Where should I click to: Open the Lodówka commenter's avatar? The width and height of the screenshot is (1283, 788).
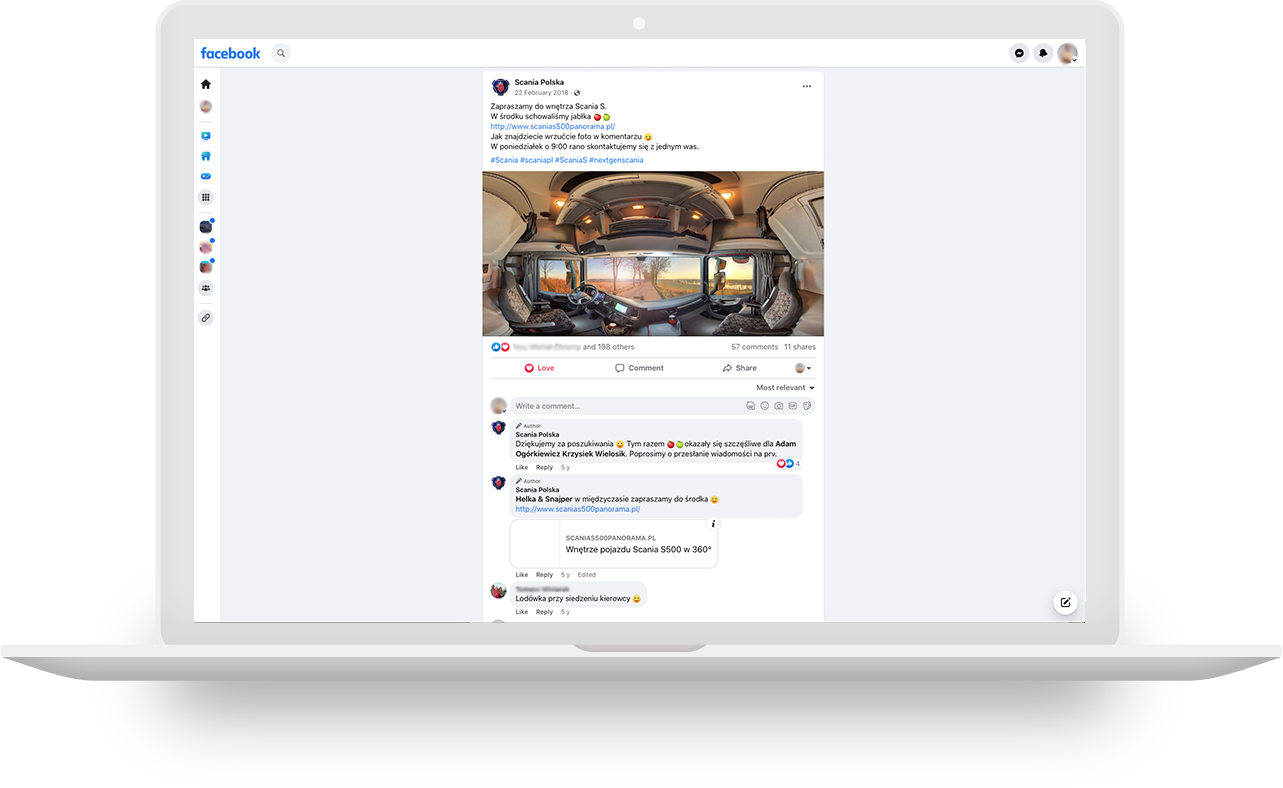click(498, 591)
